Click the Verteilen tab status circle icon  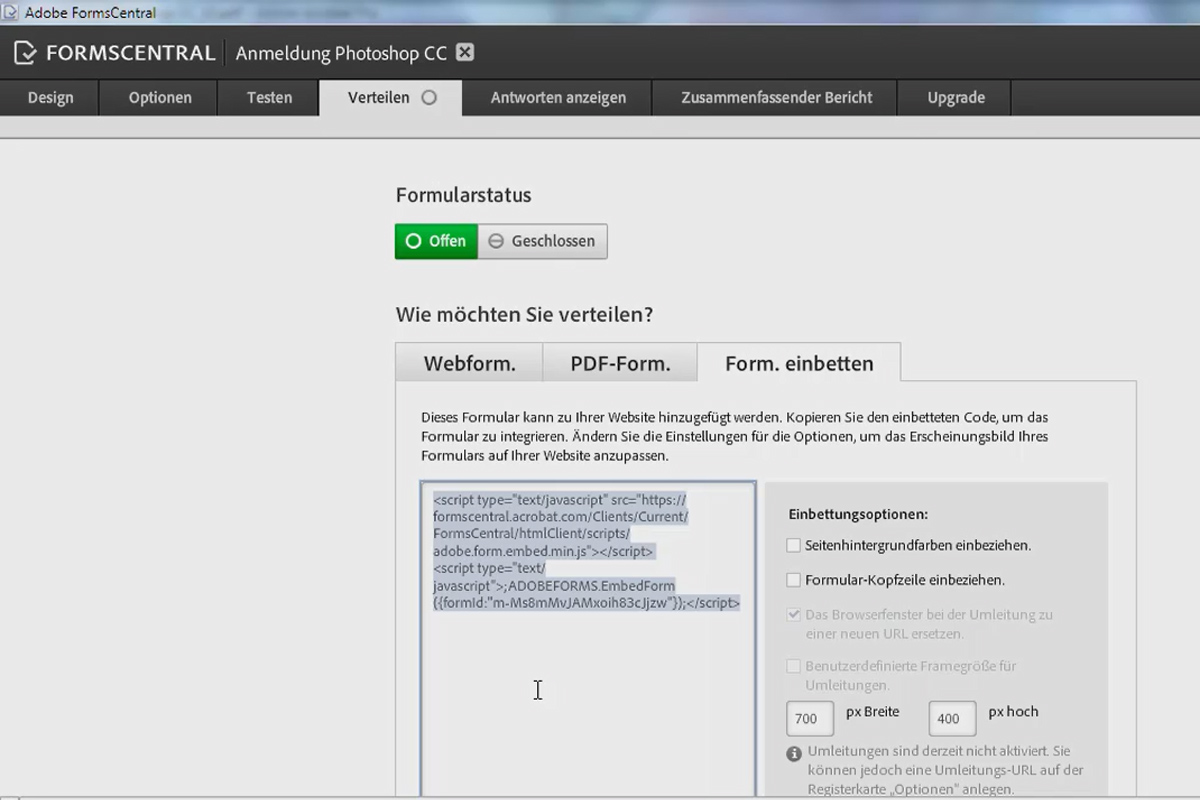(x=429, y=98)
